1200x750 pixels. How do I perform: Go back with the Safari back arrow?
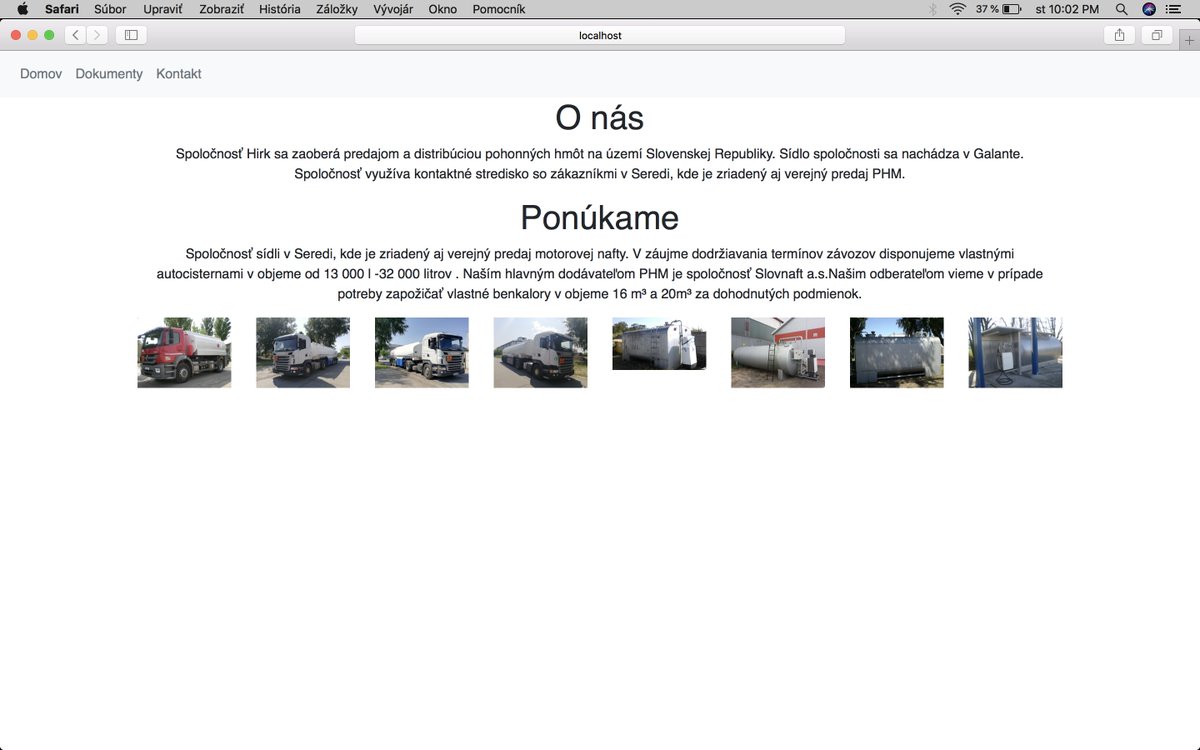tap(76, 35)
